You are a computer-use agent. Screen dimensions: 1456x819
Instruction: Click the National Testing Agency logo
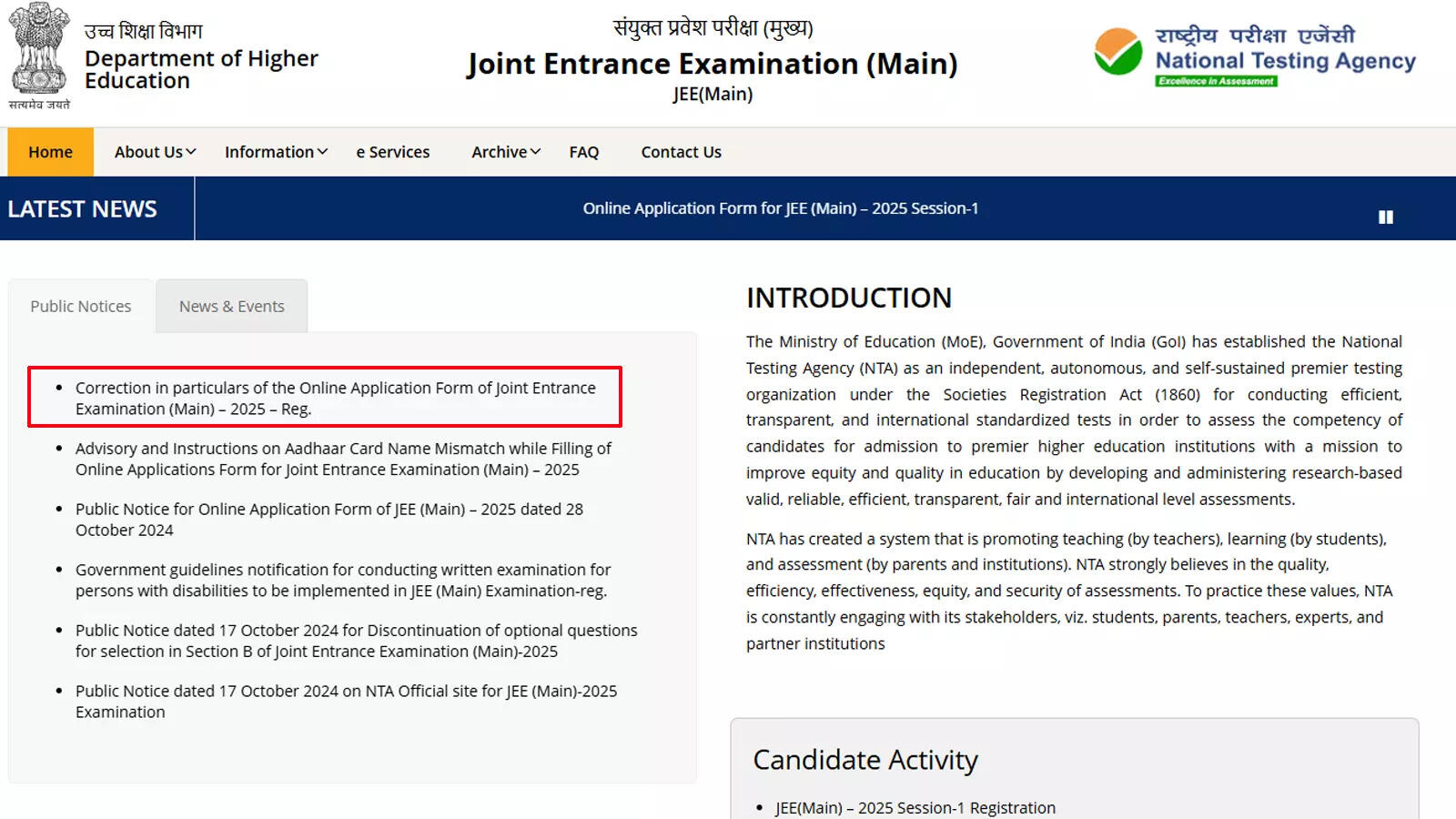tap(1256, 55)
